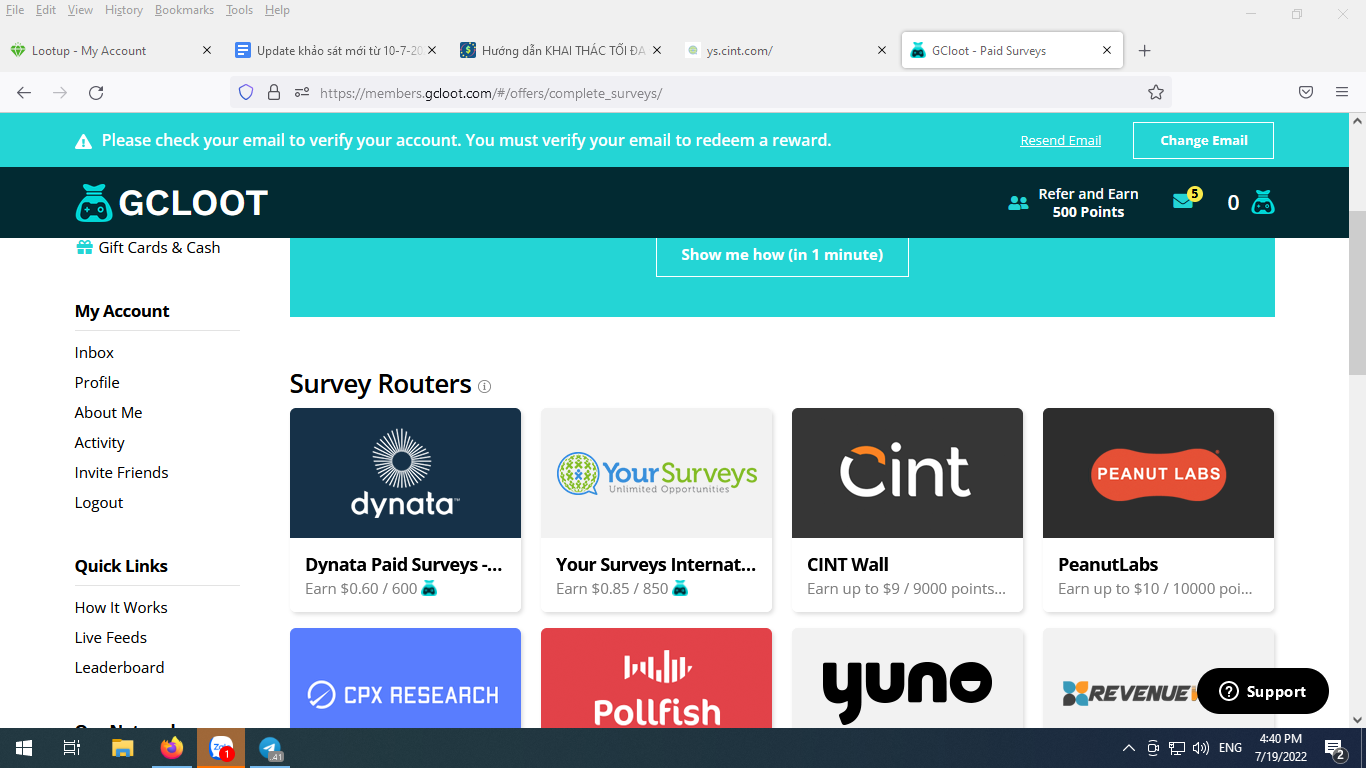The image size is (1366, 768).
Task: Show hidden system tray icons
Action: 1129,748
